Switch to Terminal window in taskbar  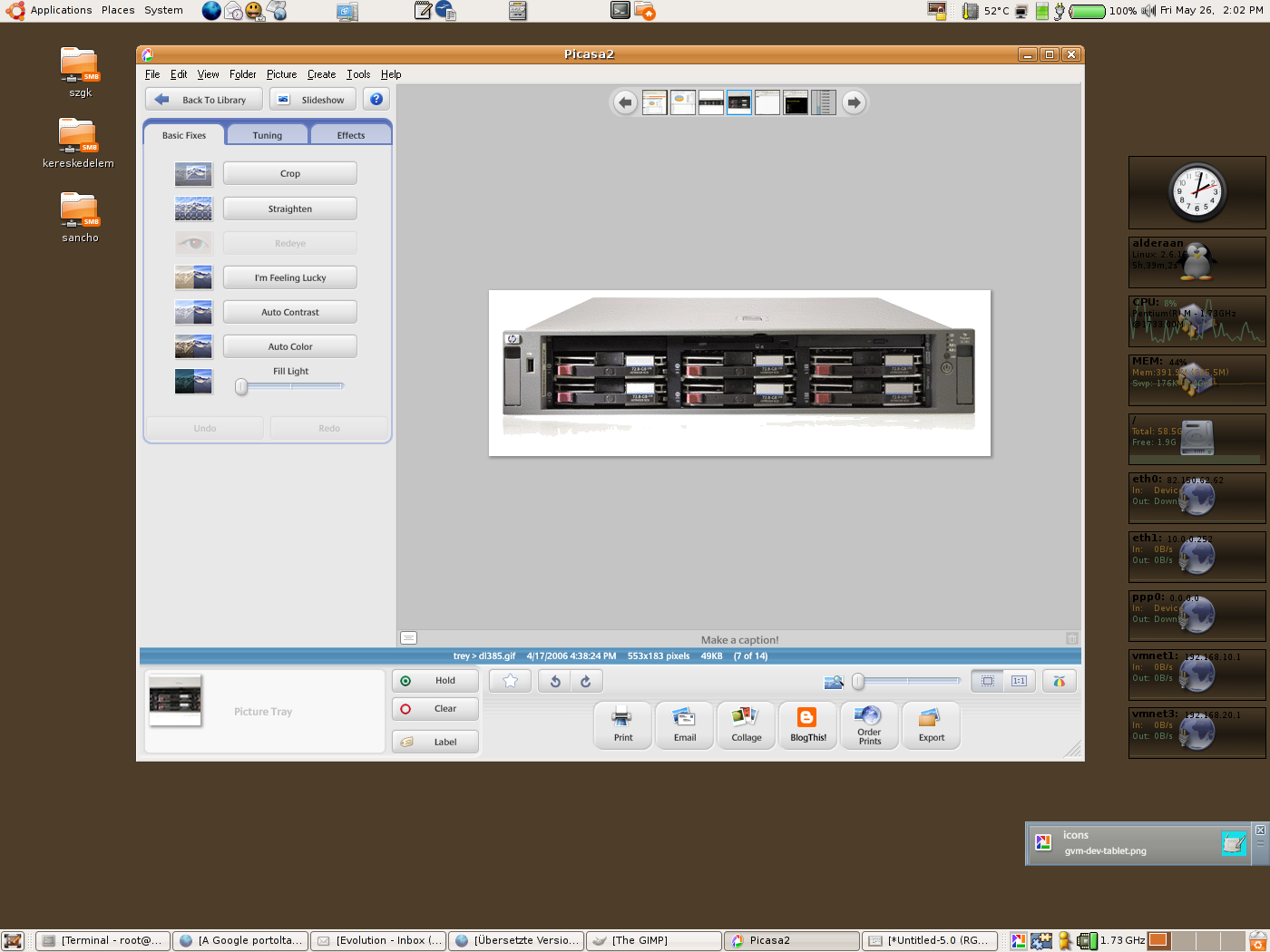pos(103,940)
